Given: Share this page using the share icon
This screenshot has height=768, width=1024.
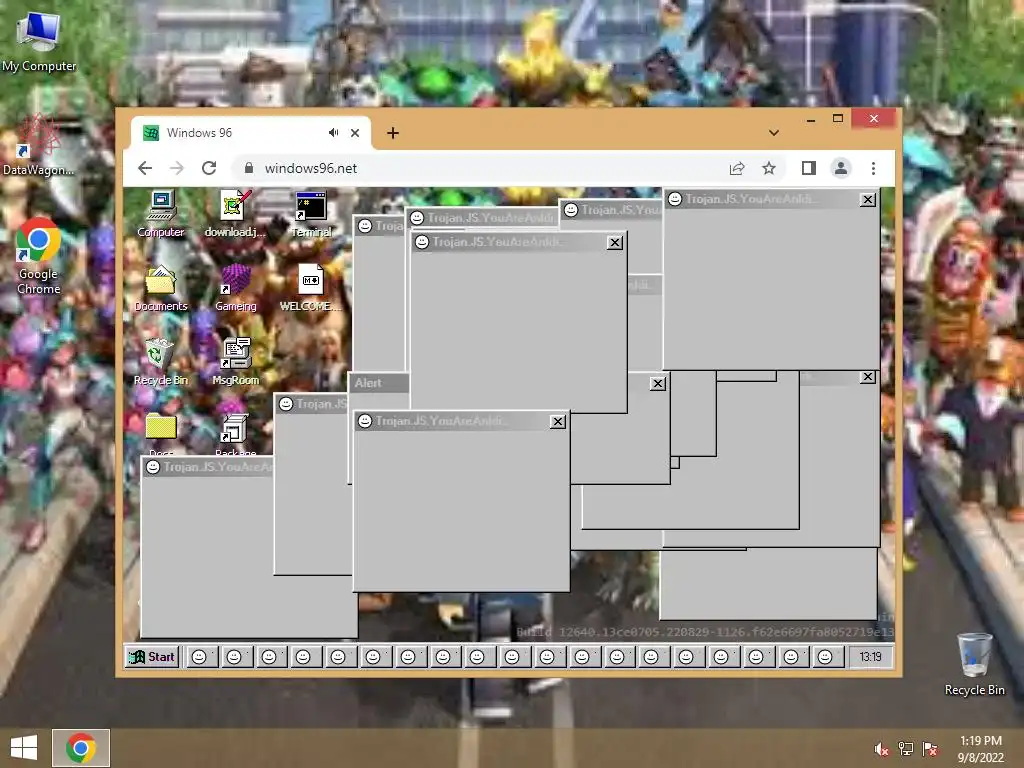Looking at the screenshot, I should (x=737, y=168).
